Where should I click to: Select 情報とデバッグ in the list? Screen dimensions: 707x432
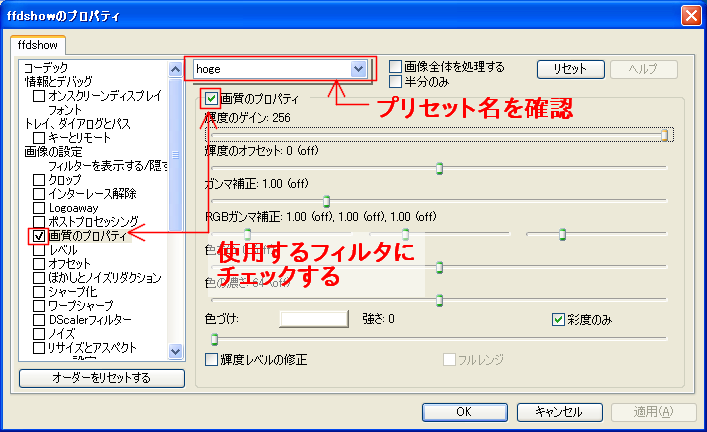point(58,82)
